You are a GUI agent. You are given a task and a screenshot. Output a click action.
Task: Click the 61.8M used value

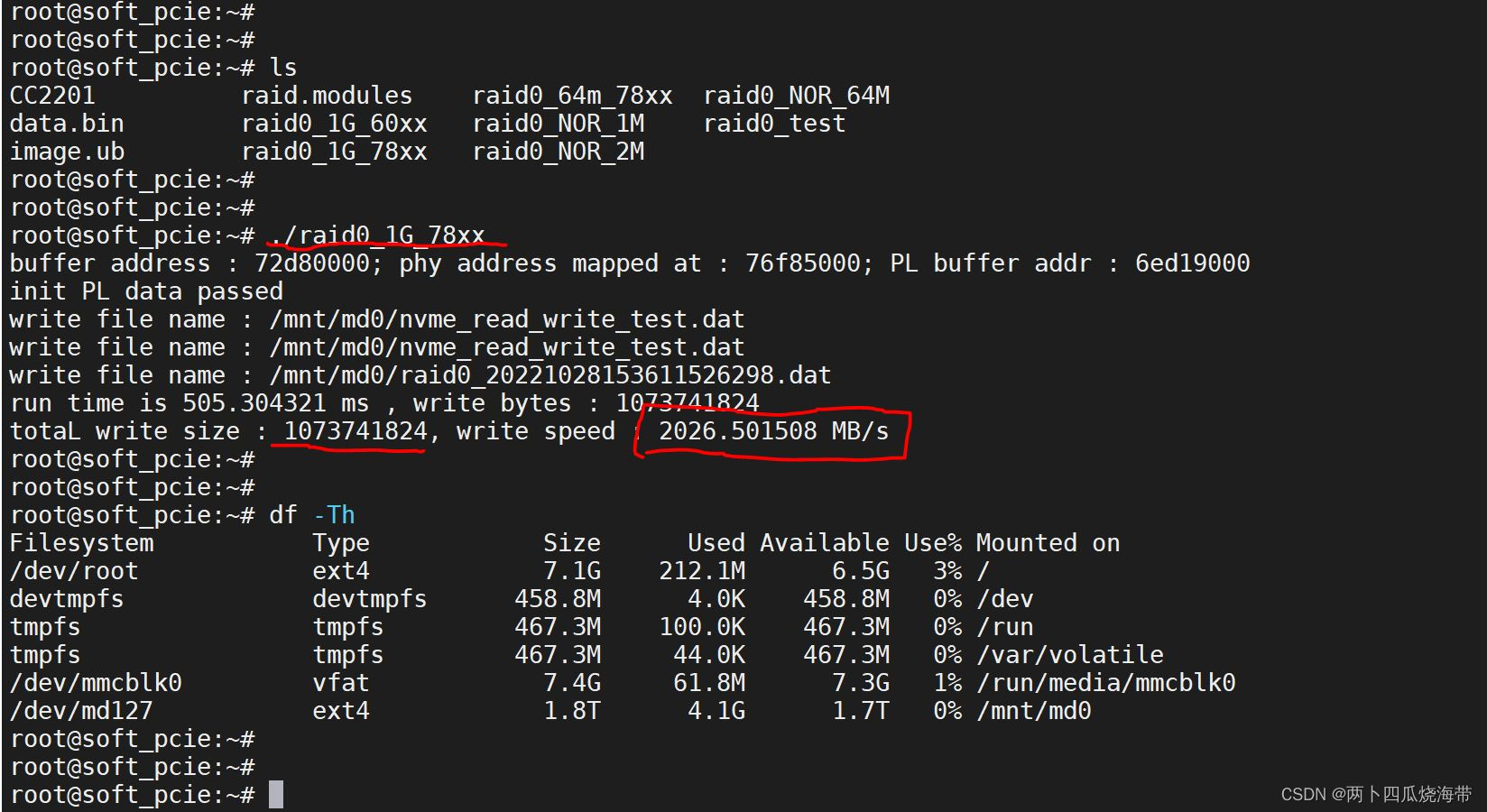709,683
